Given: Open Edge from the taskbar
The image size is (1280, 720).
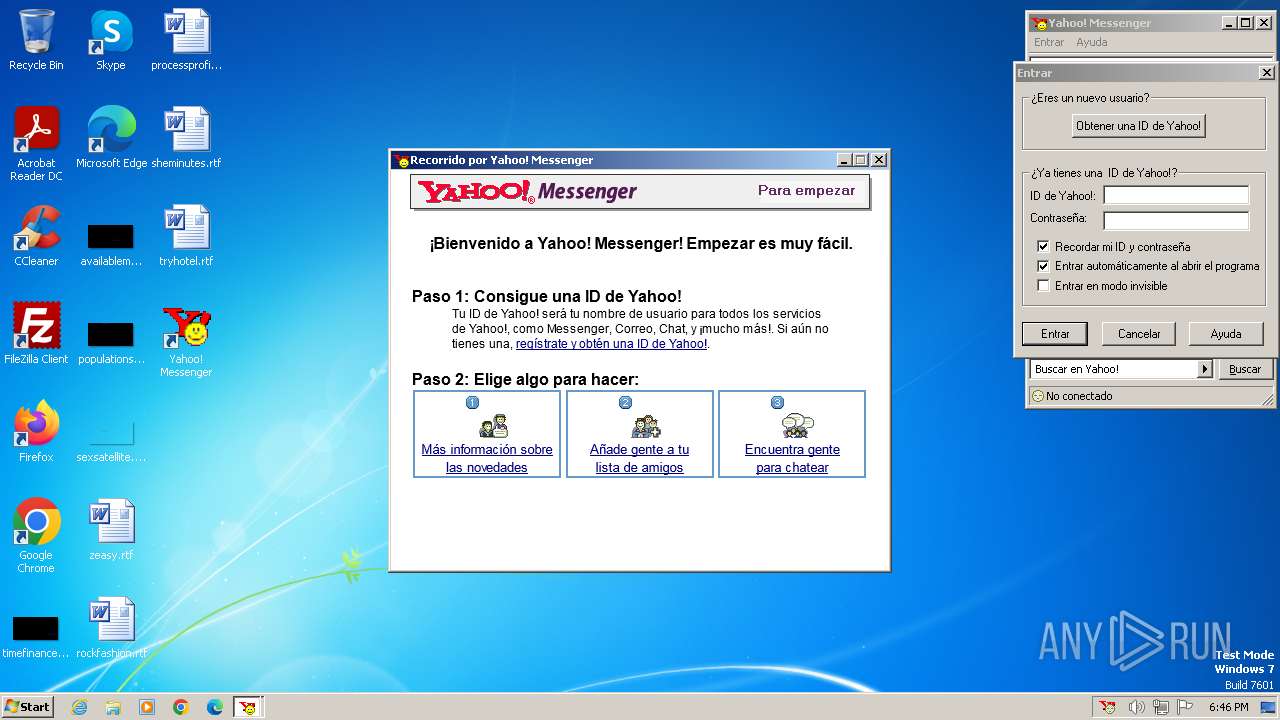Looking at the screenshot, I should 215,707.
